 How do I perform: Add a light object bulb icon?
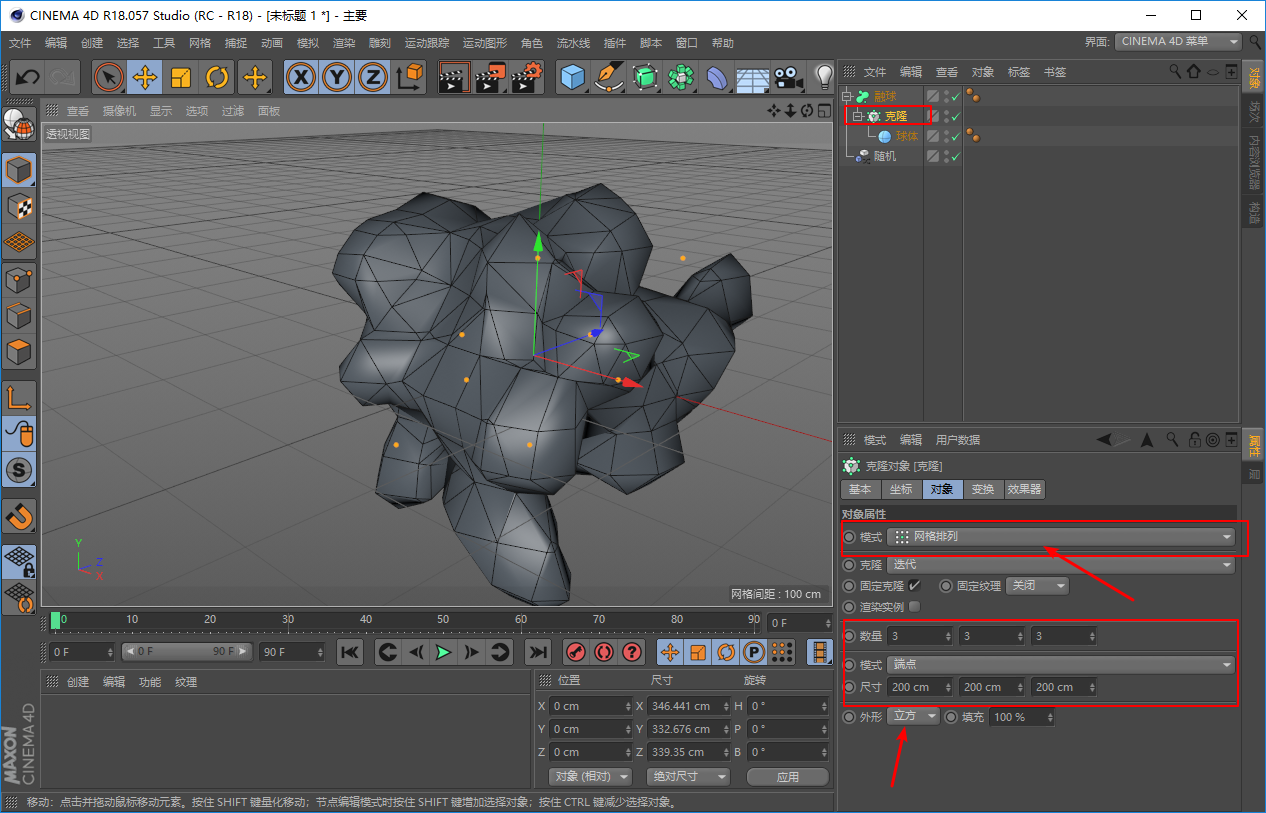824,77
